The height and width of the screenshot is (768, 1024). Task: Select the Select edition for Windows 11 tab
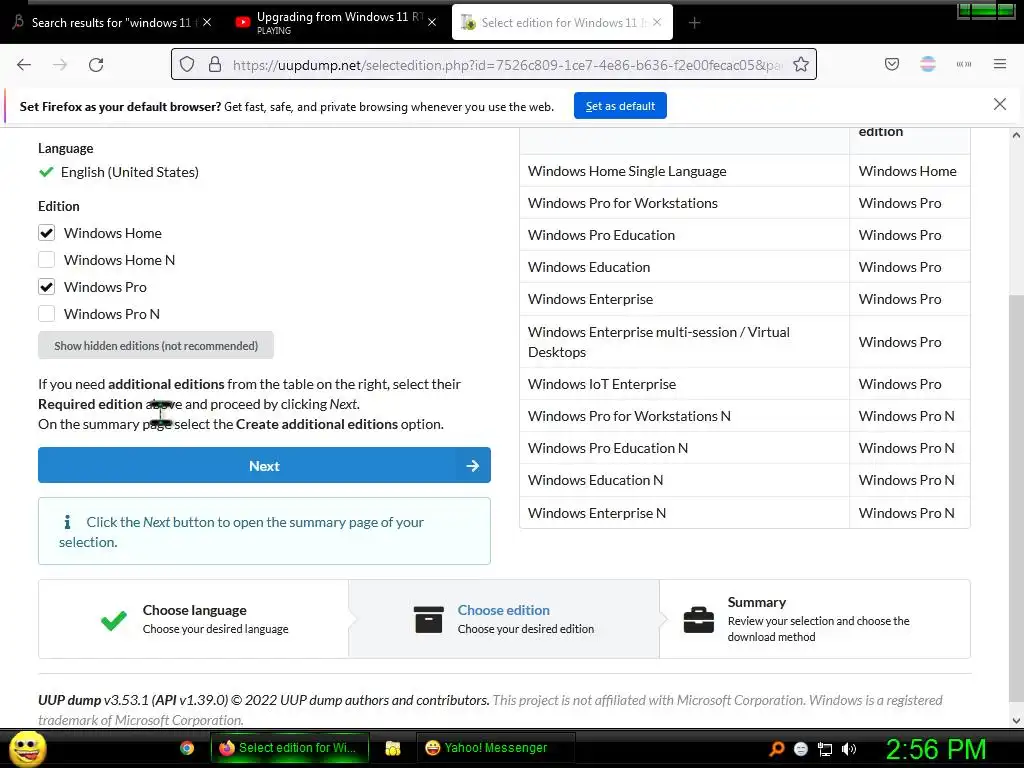[562, 22]
